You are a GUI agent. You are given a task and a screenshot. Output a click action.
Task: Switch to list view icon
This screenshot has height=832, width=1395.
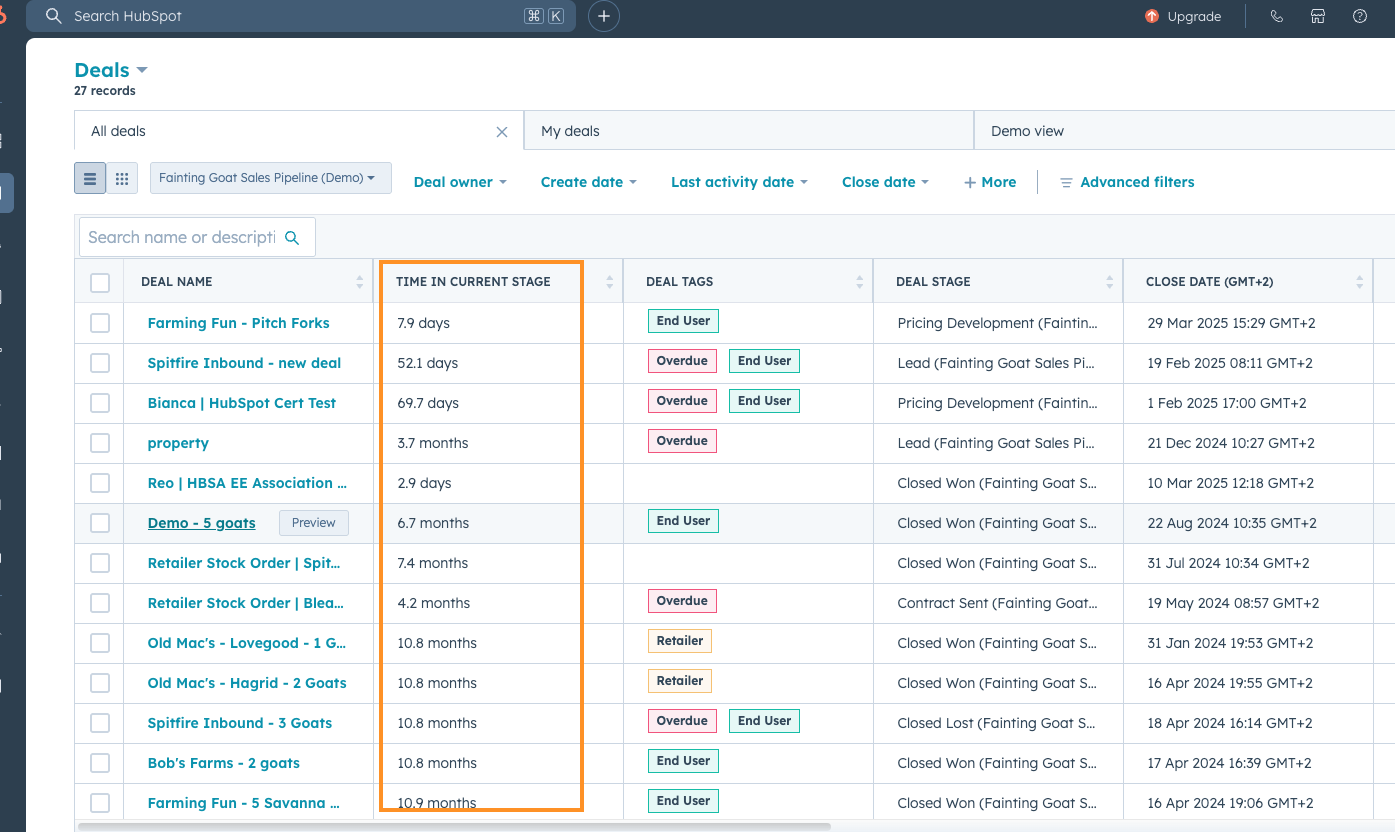pyautogui.click(x=90, y=179)
